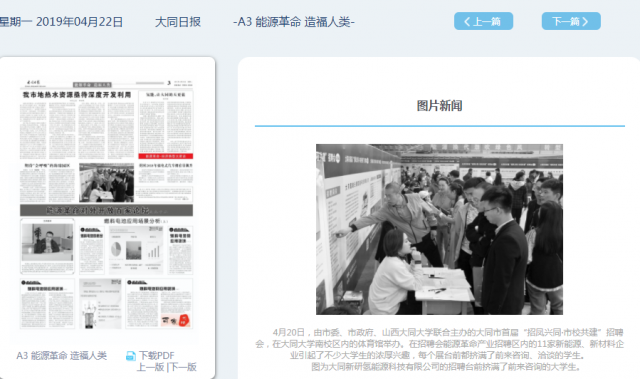The image size is (640, 379).
Task: Click the 图片新闻 article heading
Action: click(x=439, y=106)
